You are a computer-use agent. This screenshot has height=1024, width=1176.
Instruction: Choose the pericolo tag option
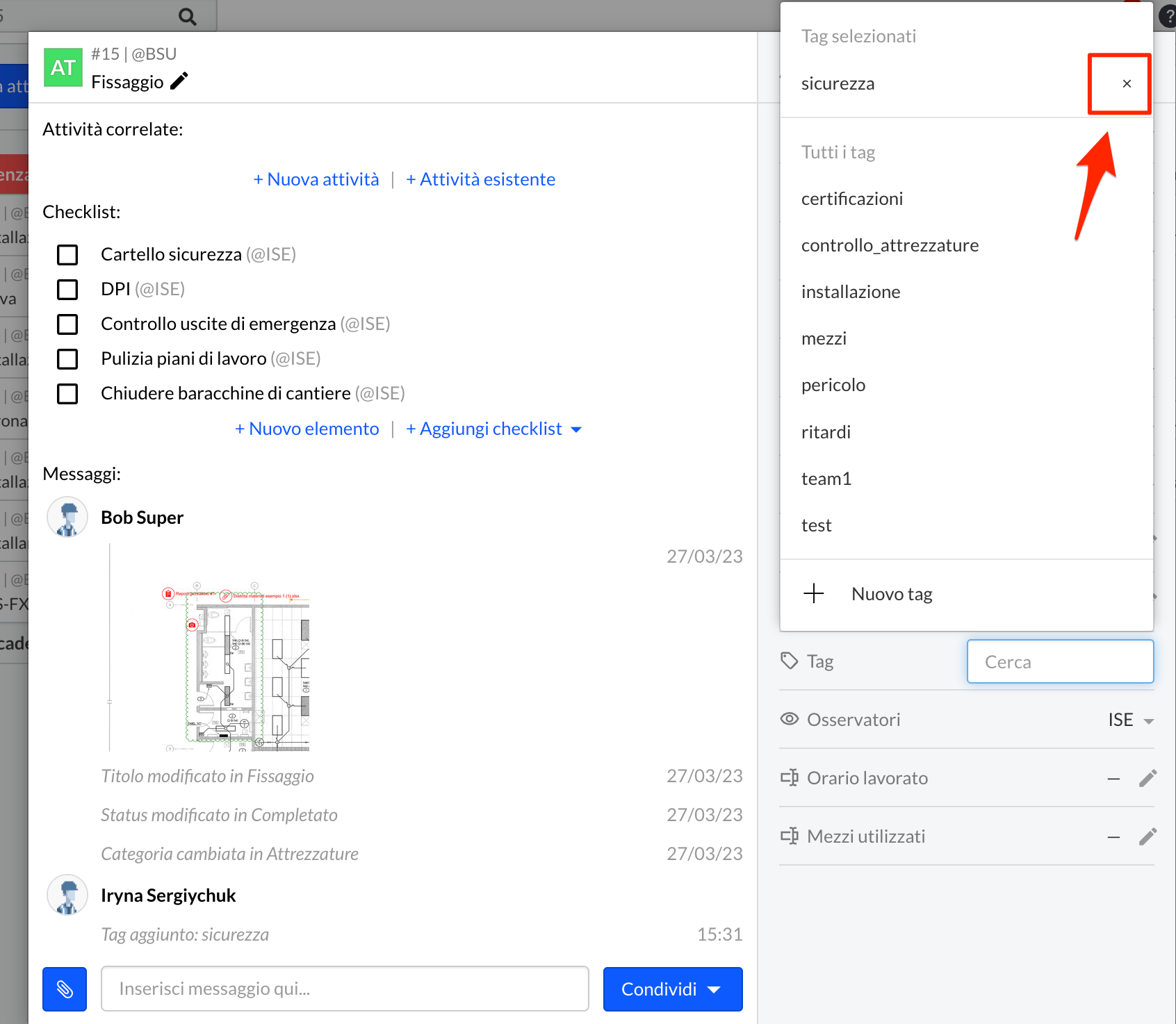coord(833,385)
